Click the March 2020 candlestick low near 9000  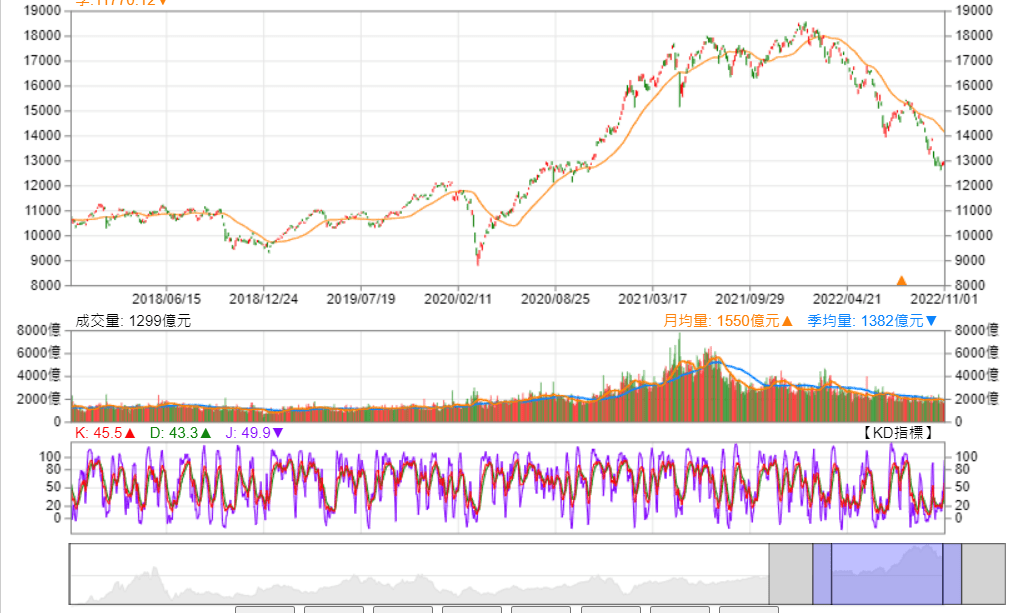[478, 260]
